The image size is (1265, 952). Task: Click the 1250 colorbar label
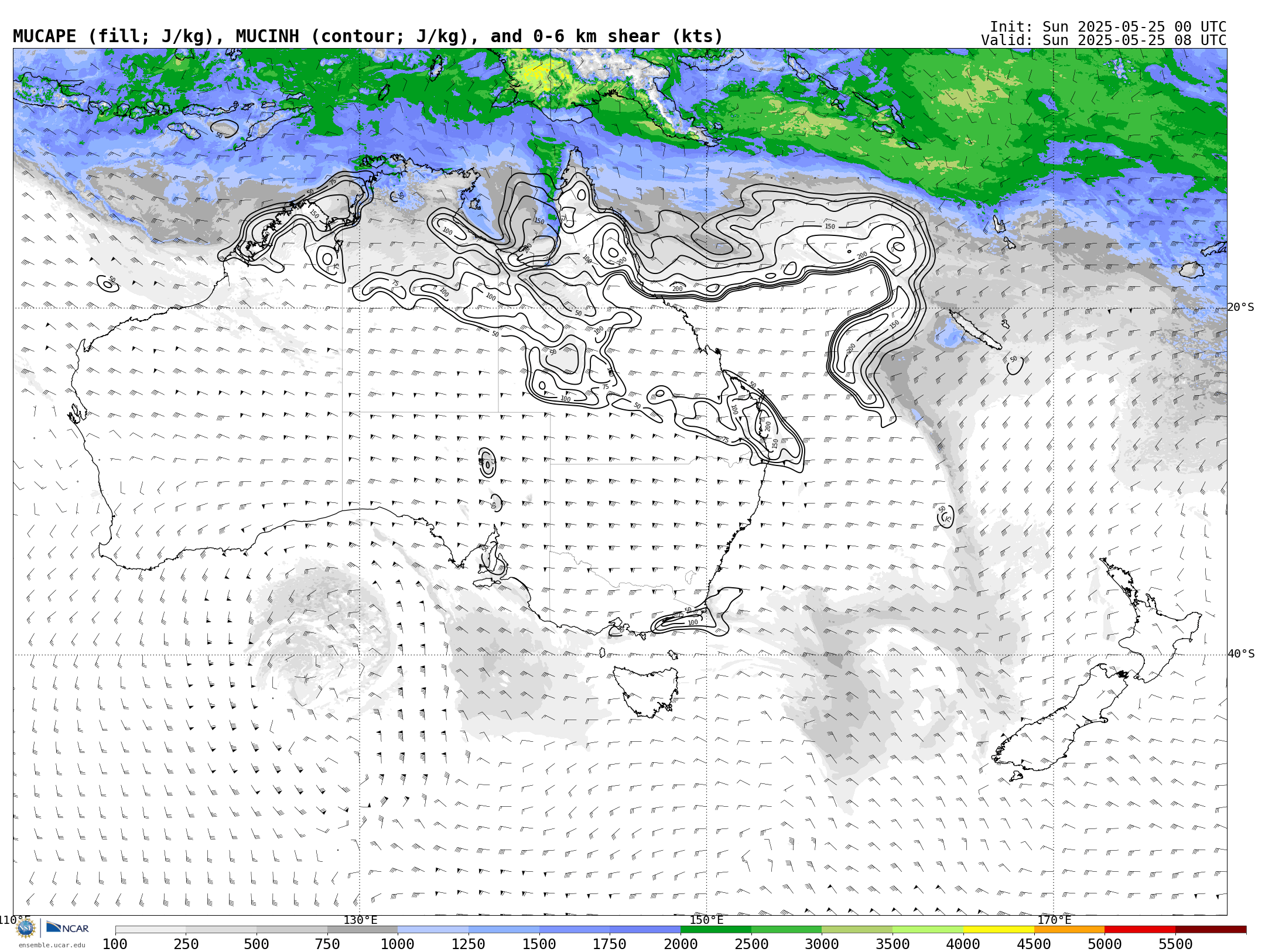[469, 944]
